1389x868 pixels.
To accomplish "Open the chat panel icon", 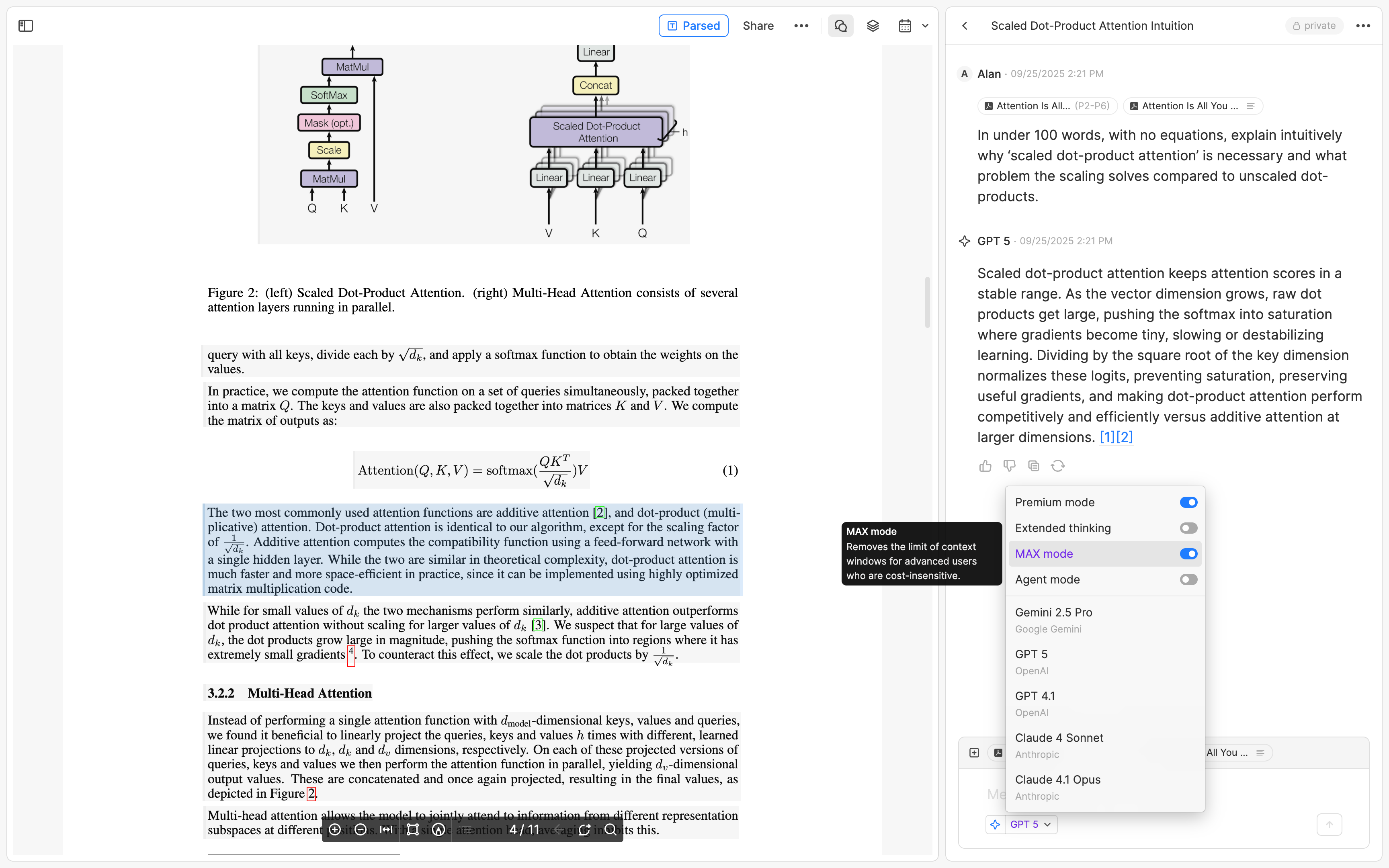I will point(840,26).
